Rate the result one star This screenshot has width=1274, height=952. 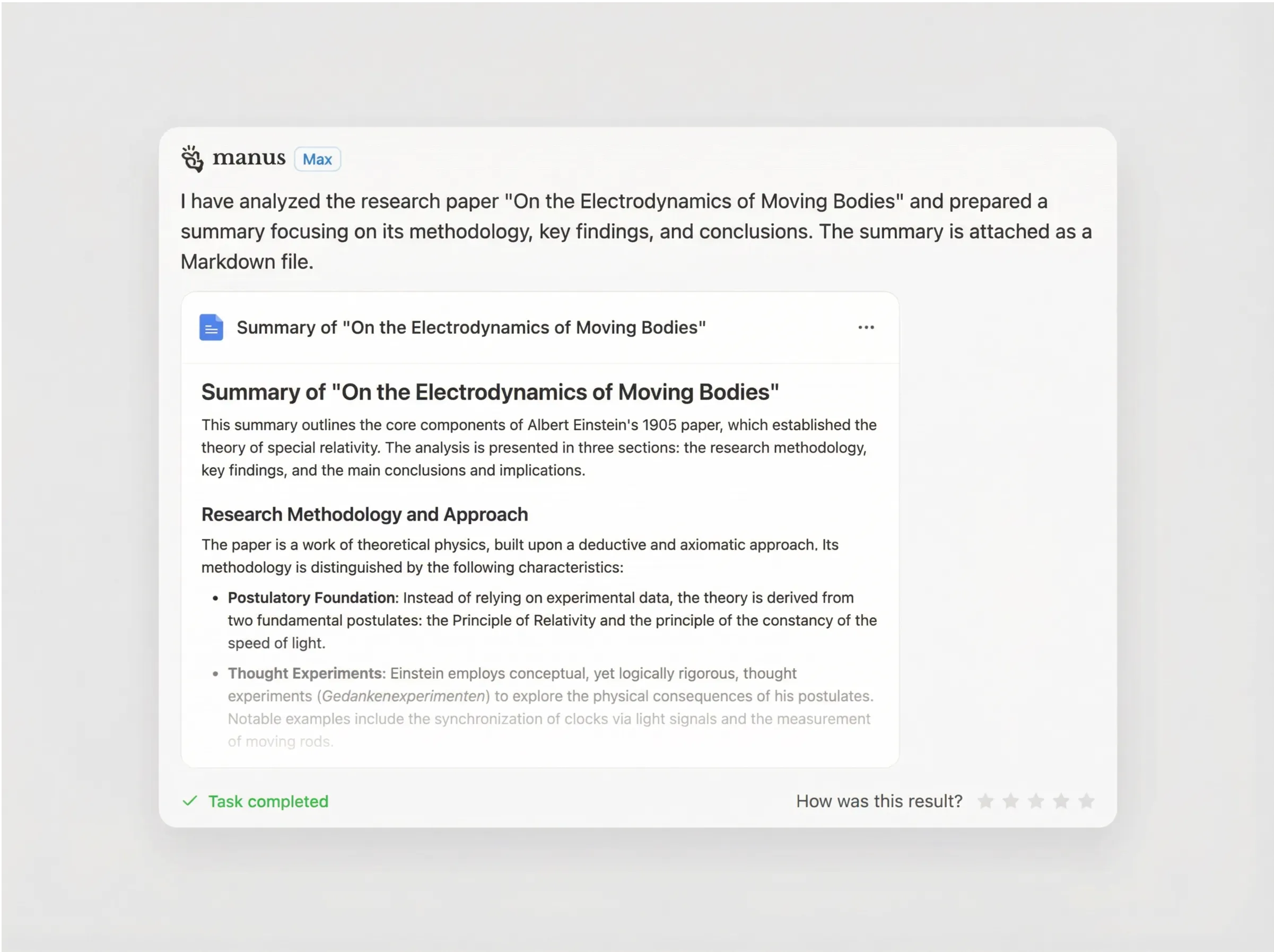pos(985,801)
